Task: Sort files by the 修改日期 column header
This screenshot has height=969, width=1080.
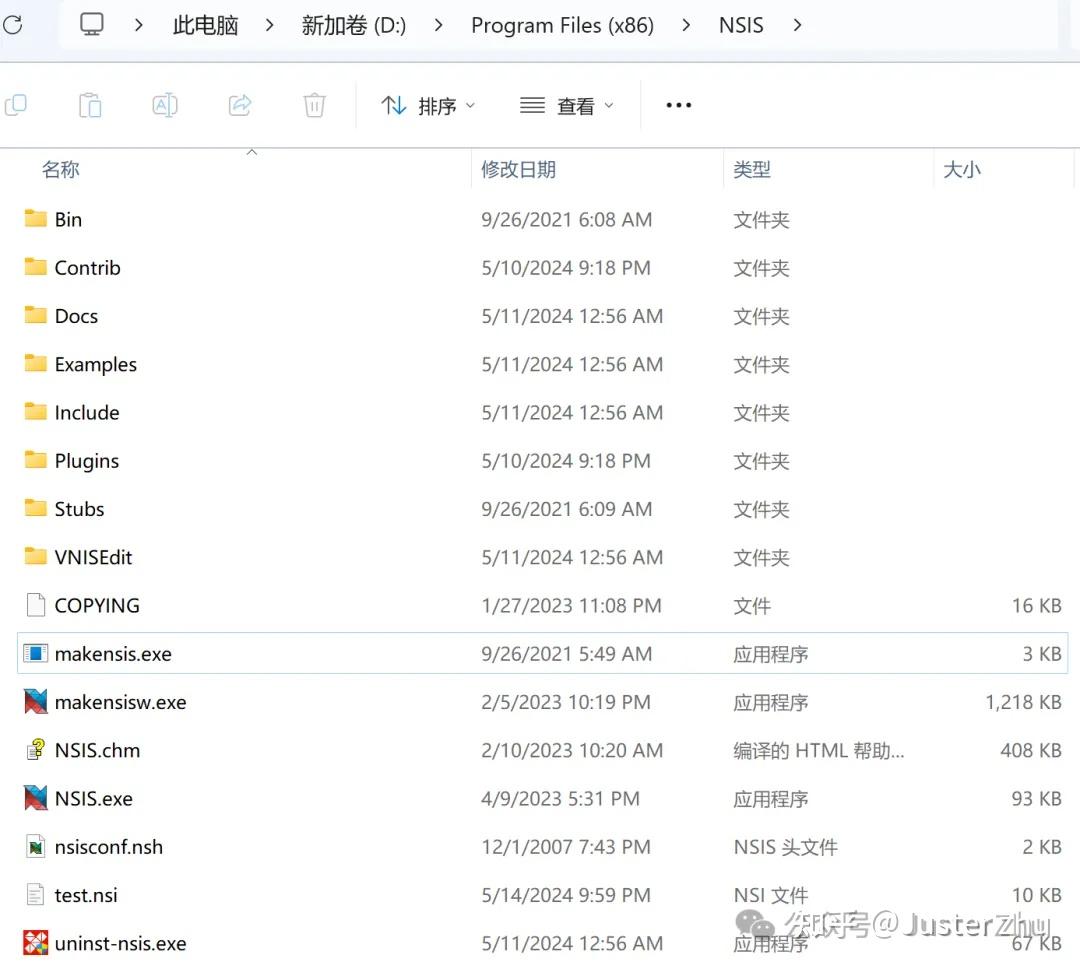Action: (518, 169)
